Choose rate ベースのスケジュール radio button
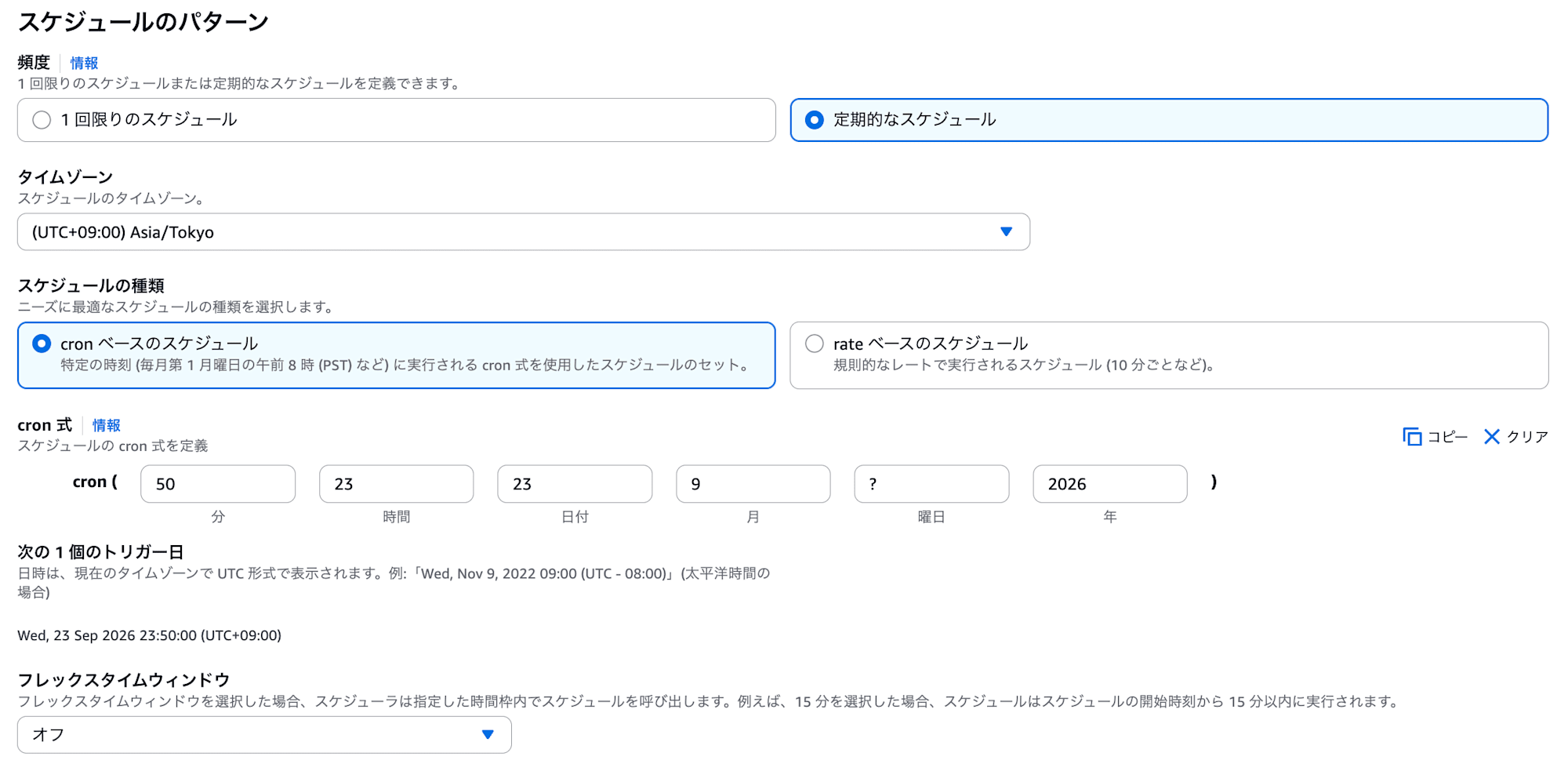 click(x=814, y=344)
